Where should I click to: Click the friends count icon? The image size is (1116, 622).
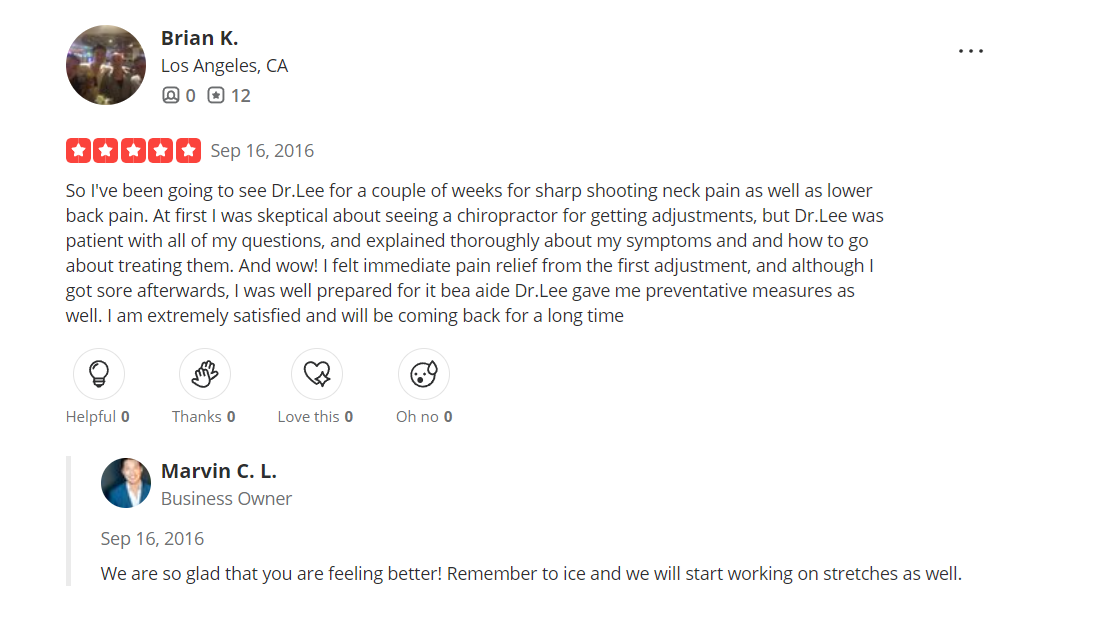click(x=171, y=96)
